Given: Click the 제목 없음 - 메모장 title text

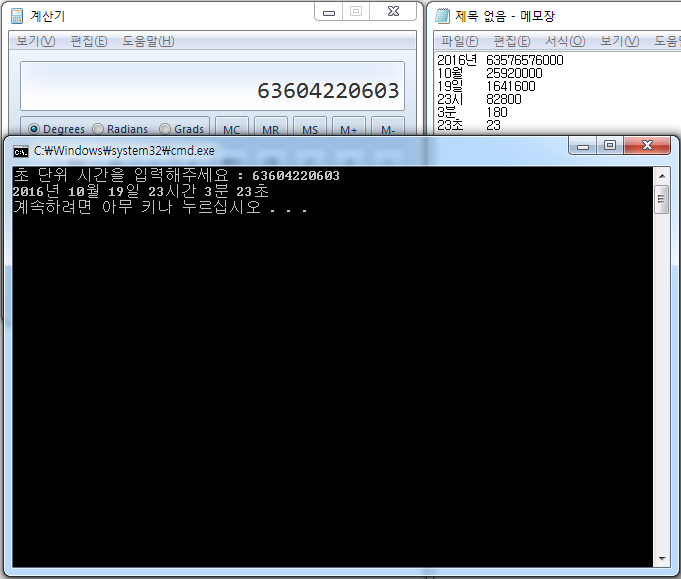Looking at the screenshot, I should [x=505, y=16].
